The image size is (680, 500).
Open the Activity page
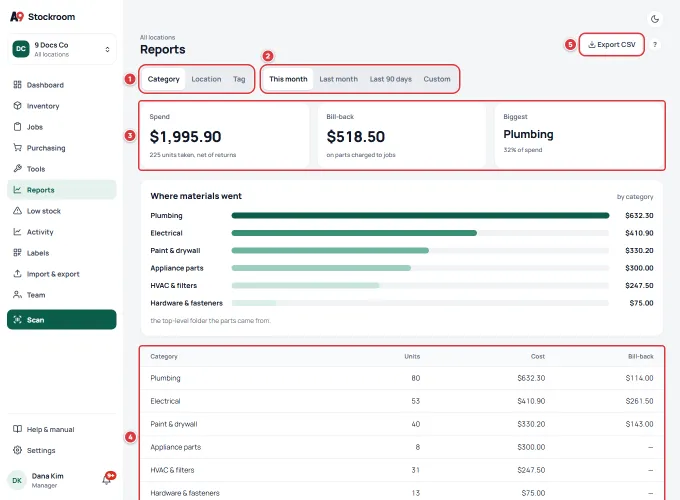coord(62,232)
